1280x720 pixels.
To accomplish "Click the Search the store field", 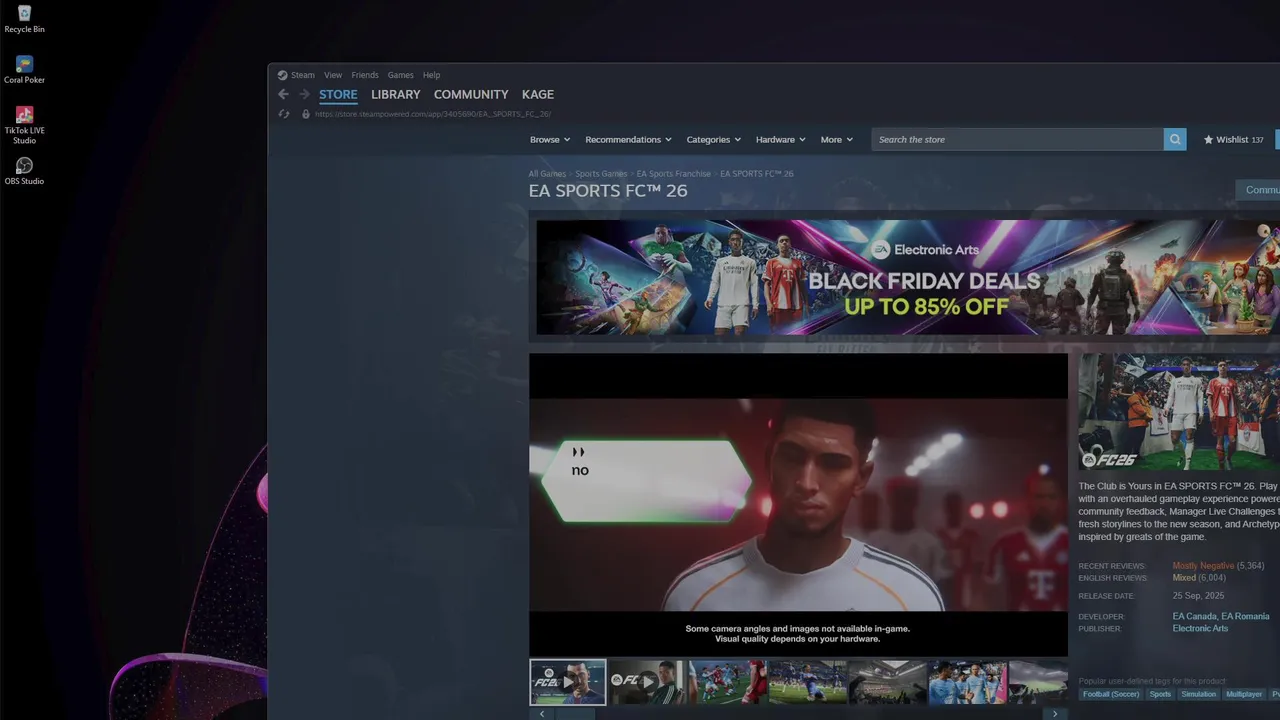I will click(x=1017, y=140).
